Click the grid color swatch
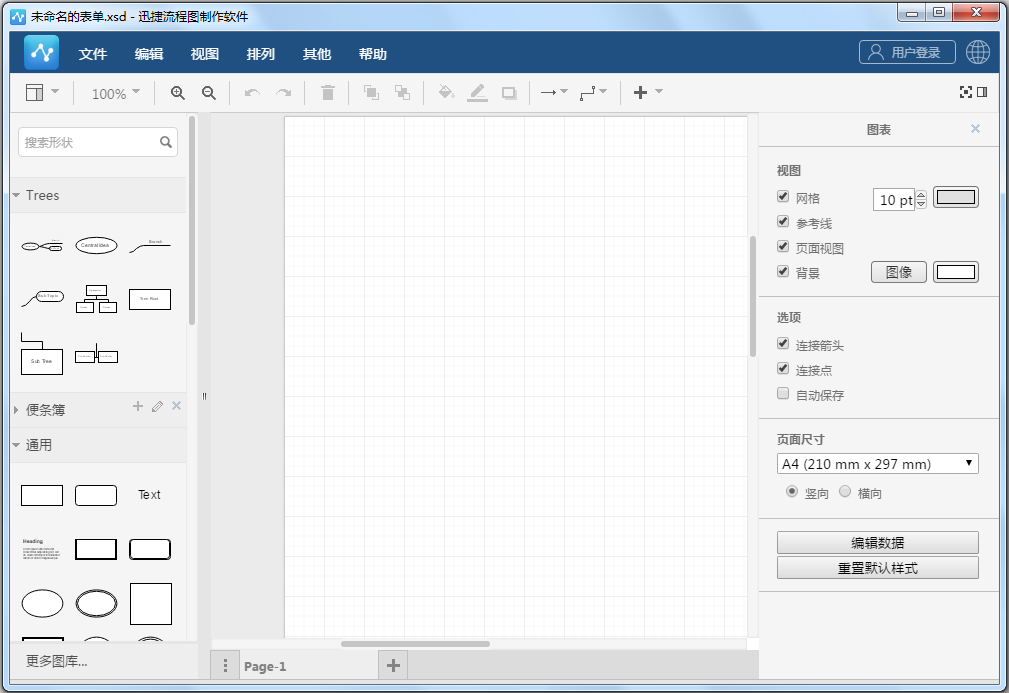 [x=955, y=198]
